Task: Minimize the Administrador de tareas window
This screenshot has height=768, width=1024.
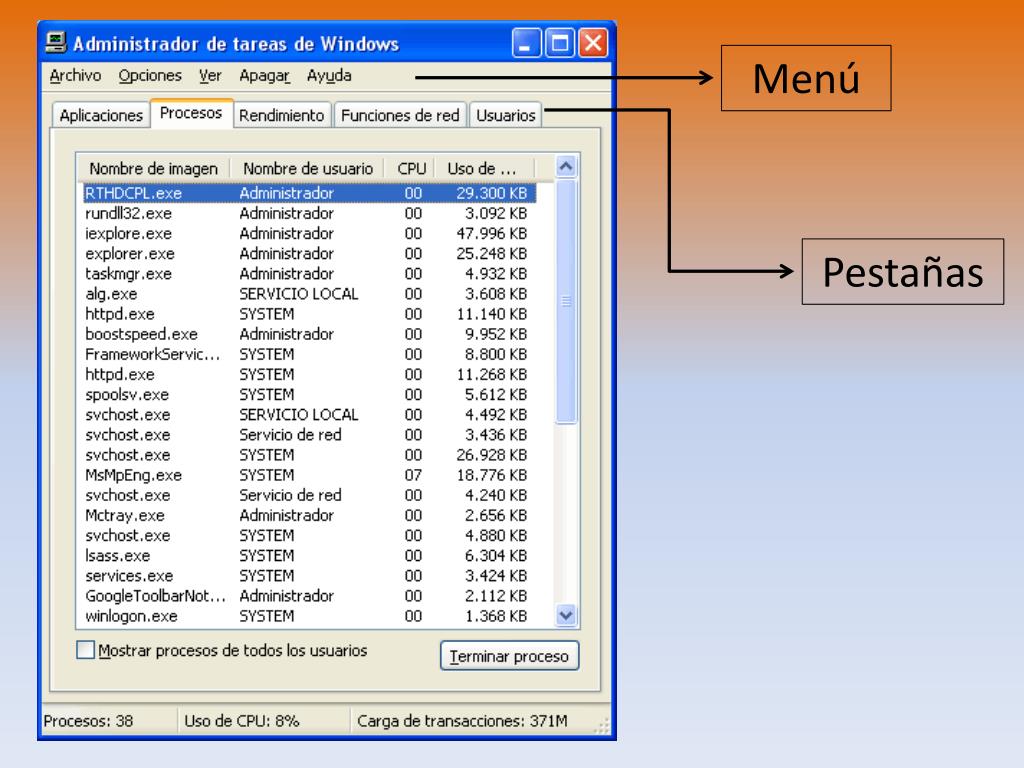Action: click(x=526, y=43)
